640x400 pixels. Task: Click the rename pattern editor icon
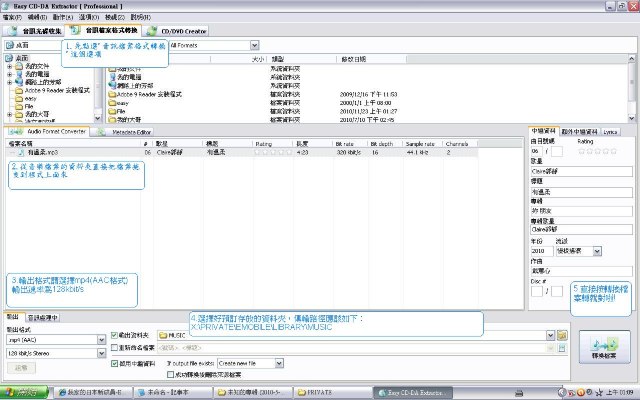tap(562, 348)
